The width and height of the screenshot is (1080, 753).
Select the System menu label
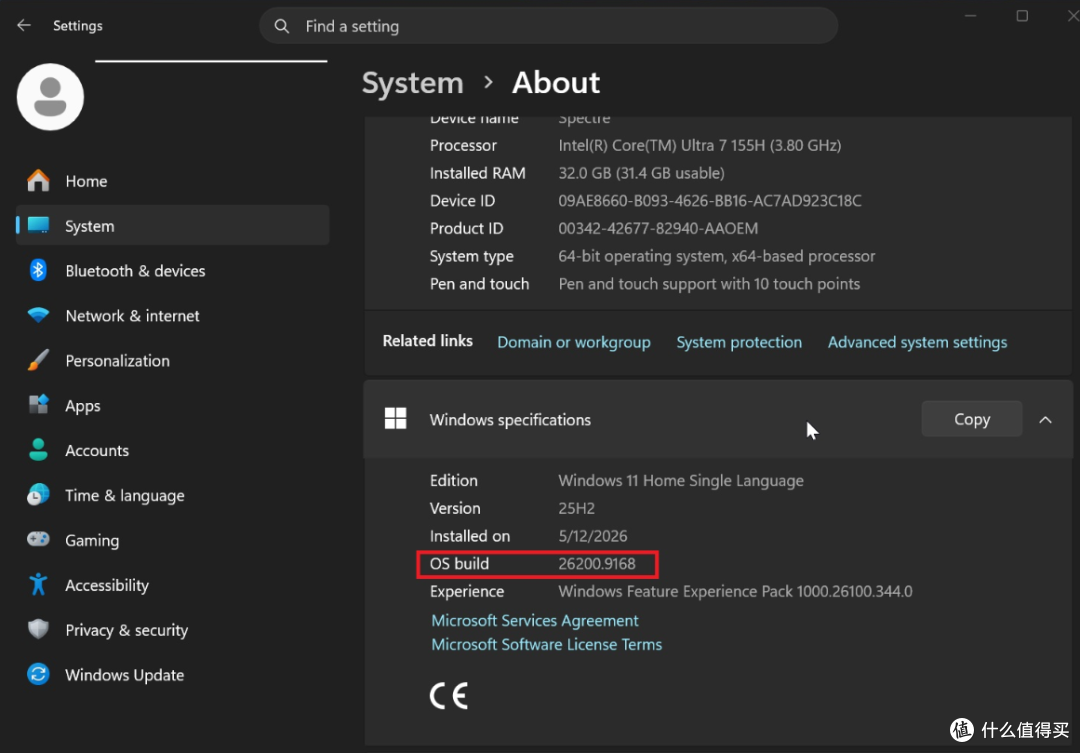(x=90, y=226)
